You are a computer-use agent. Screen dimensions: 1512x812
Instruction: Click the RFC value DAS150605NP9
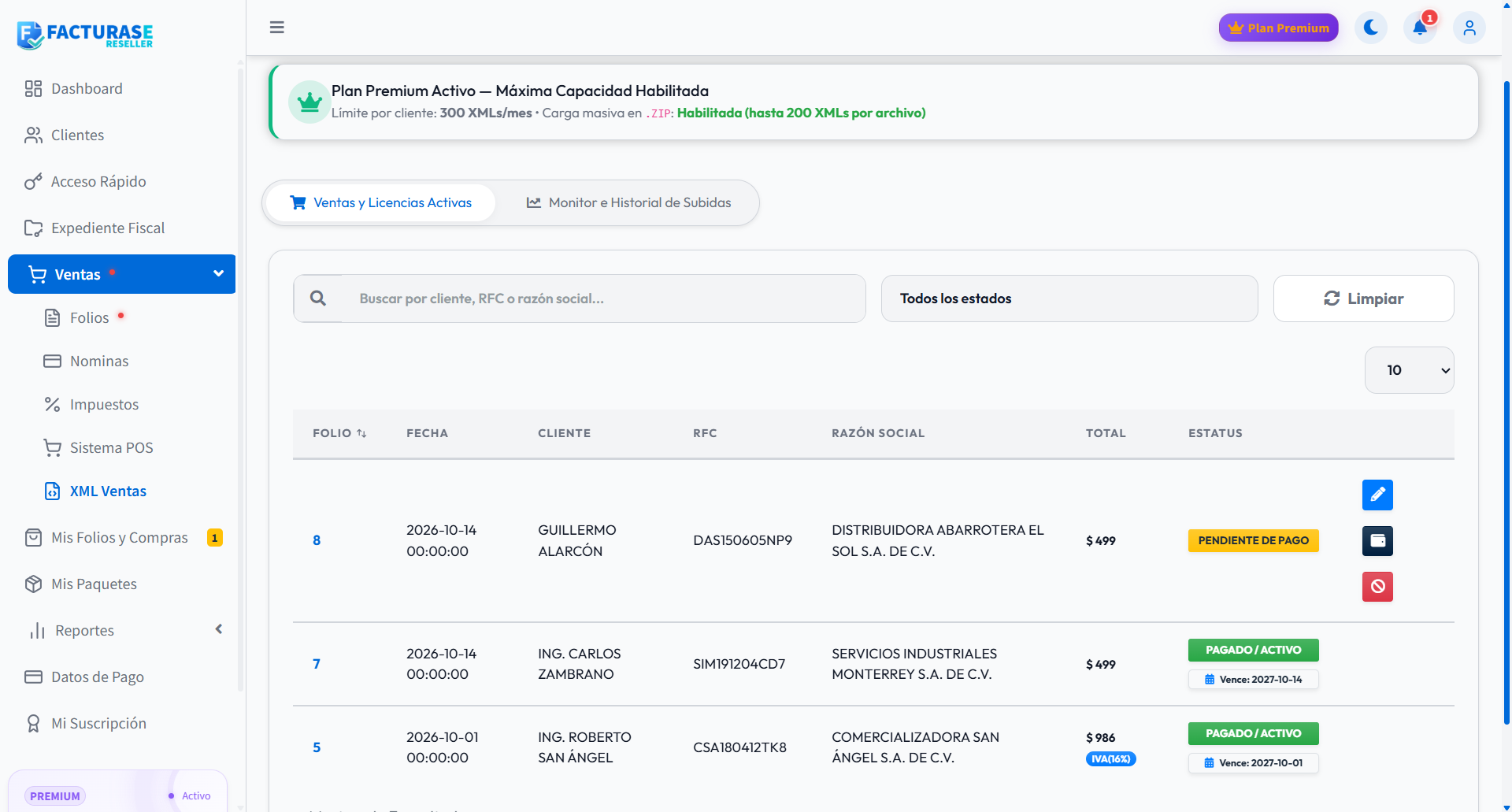click(x=743, y=540)
